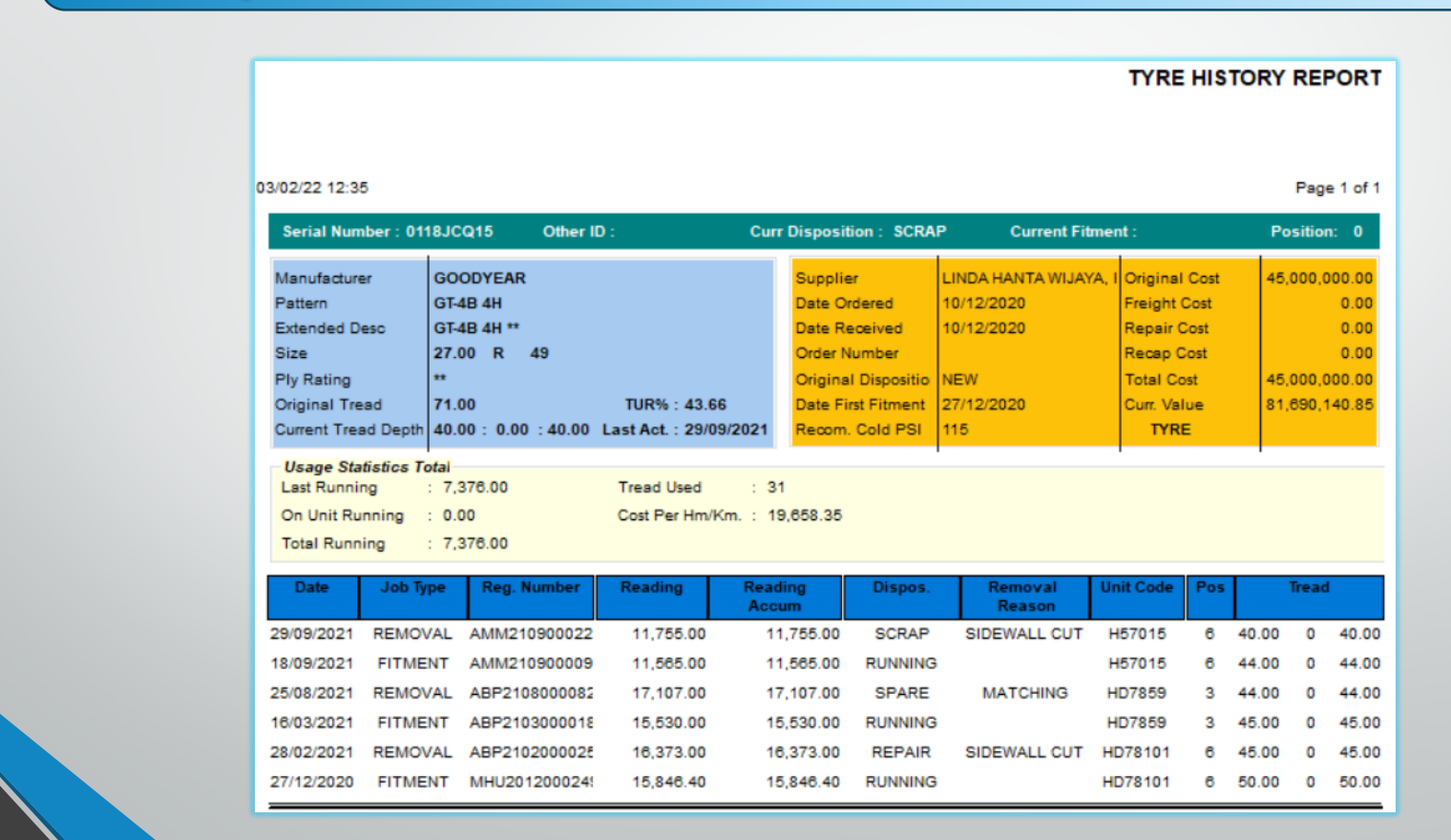Image resolution: width=1451 pixels, height=840 pixels.
Task: Click the Unit Code column header
Action: [x=1137, y=597]
